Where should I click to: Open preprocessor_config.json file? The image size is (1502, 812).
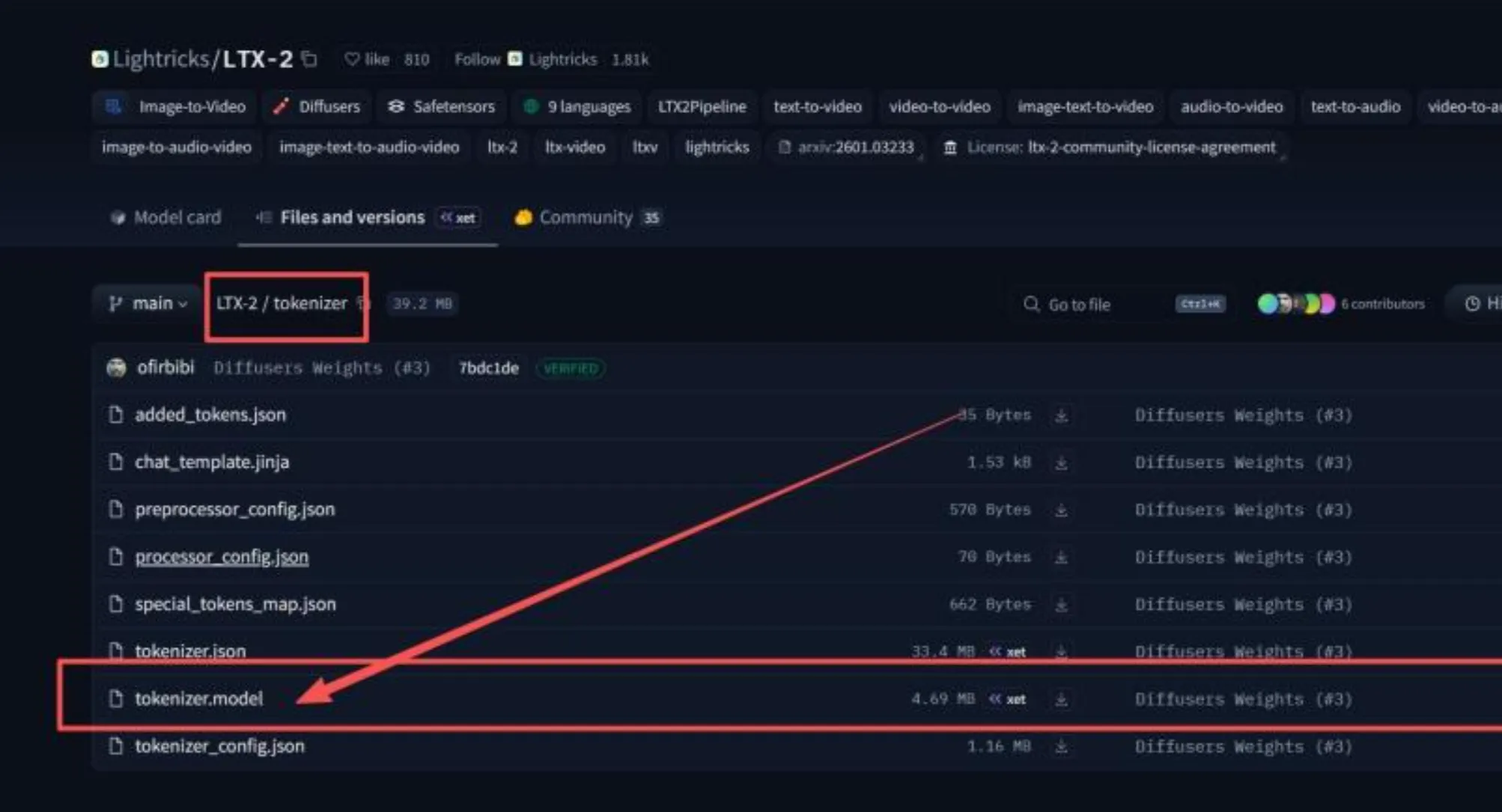[x=234, y=509]
